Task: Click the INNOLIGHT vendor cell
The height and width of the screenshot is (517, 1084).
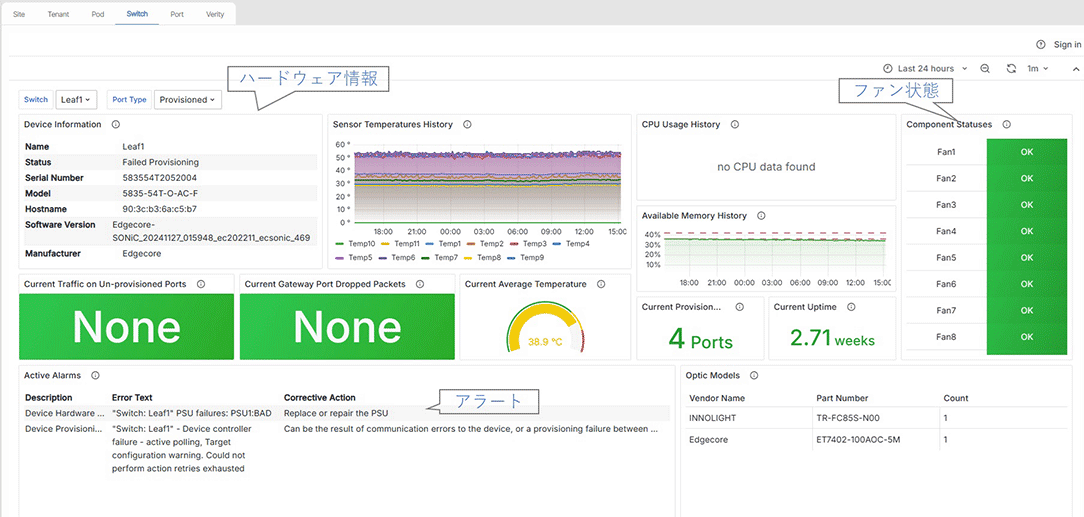Action: tap(711, 418)
